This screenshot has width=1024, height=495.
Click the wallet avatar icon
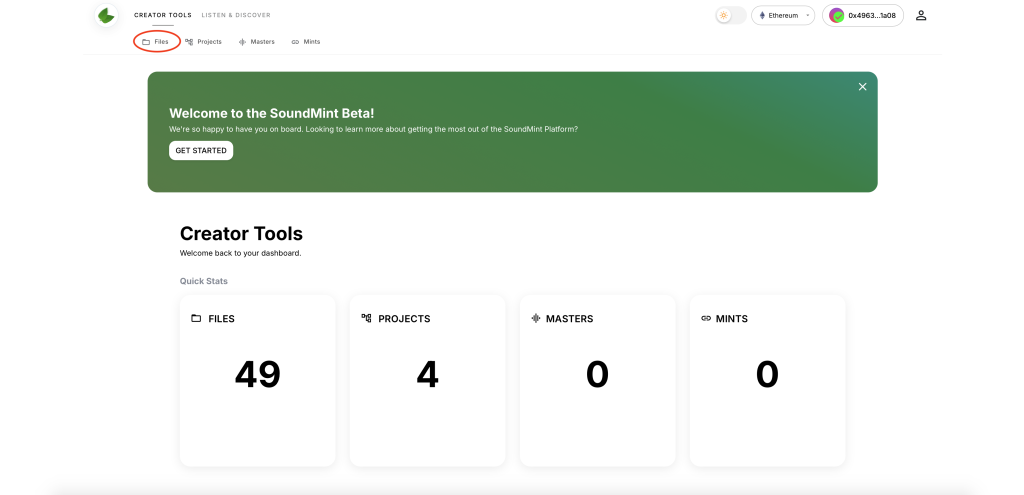click(x=837, y=15)
